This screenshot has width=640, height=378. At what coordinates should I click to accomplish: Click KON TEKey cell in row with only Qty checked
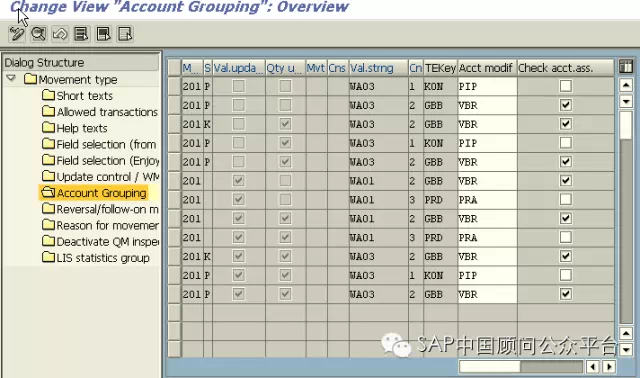pos(440,143)
